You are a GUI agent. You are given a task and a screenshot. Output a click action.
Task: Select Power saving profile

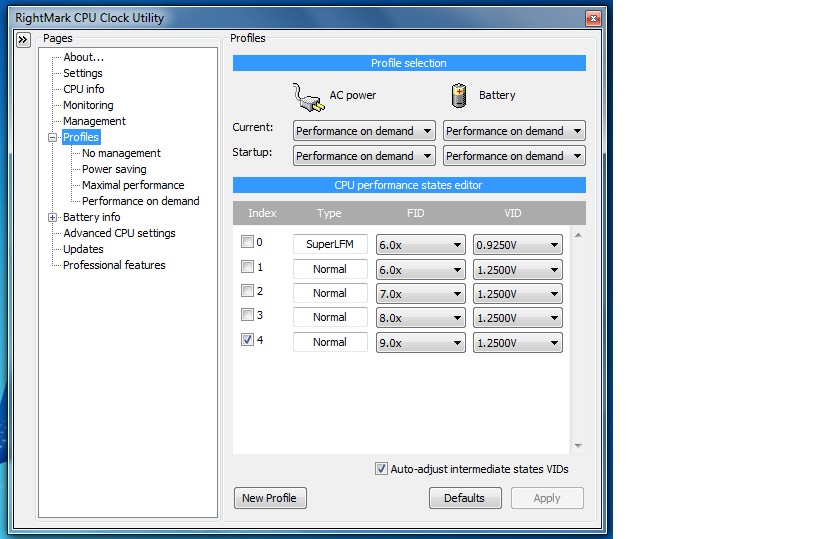click(x=114, y=169)
